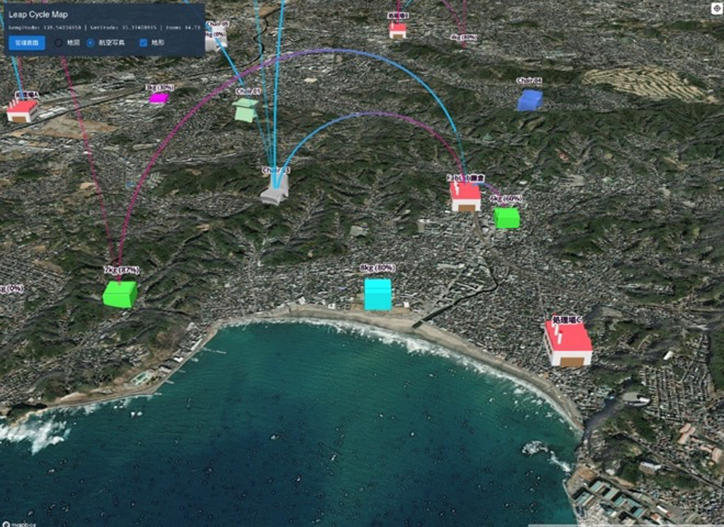Click the magenta box marker near the railway
This screenshot has height=527, width=724.
pos(158,98)
